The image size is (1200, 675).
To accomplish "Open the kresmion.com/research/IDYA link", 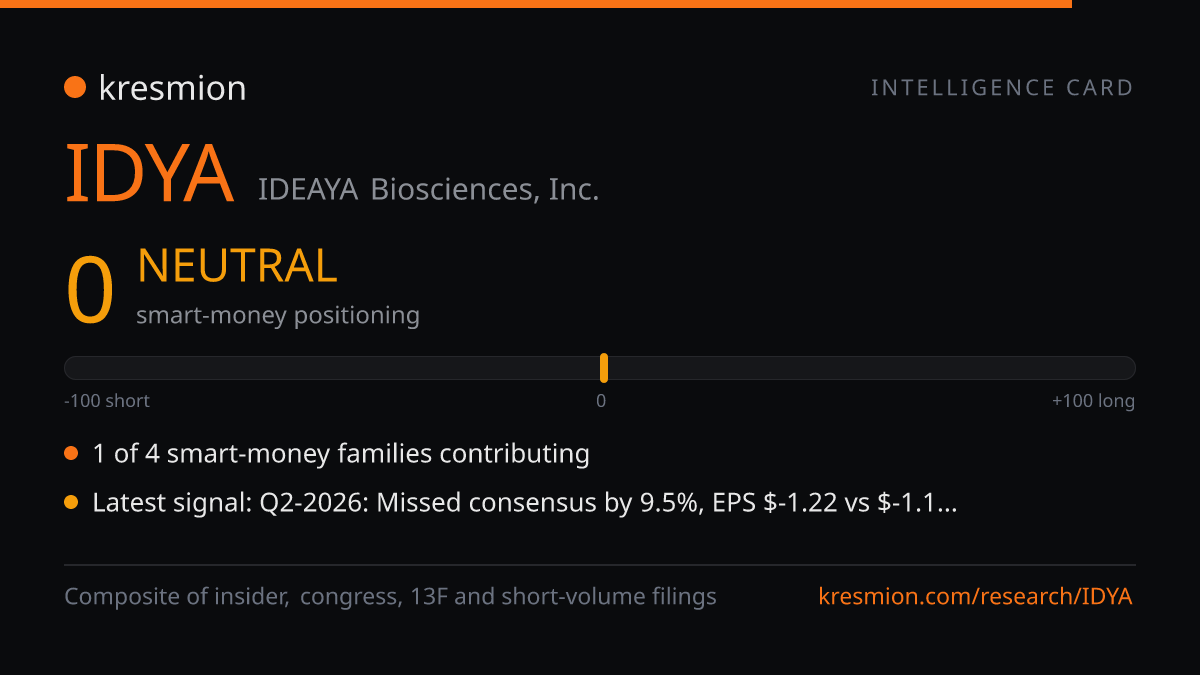I will pos(975,597).
